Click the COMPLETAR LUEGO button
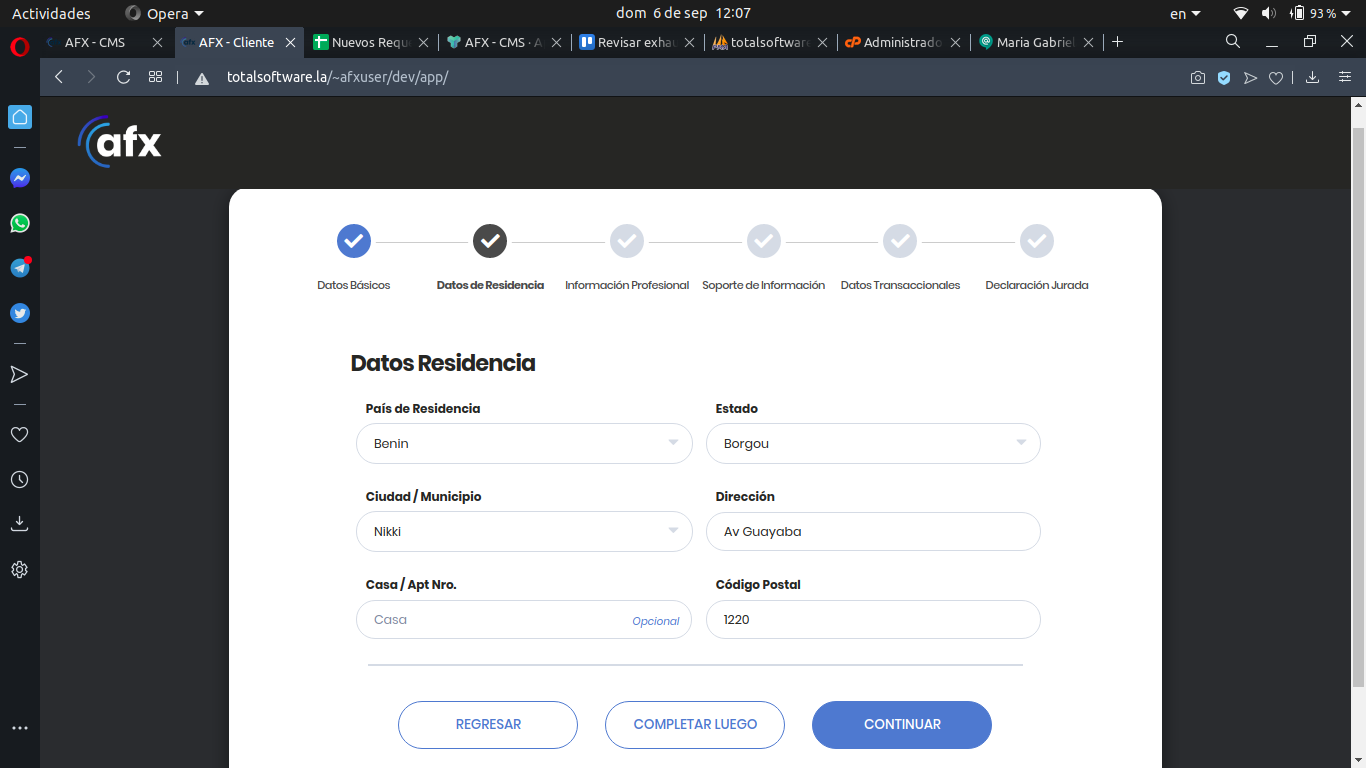 695,724
